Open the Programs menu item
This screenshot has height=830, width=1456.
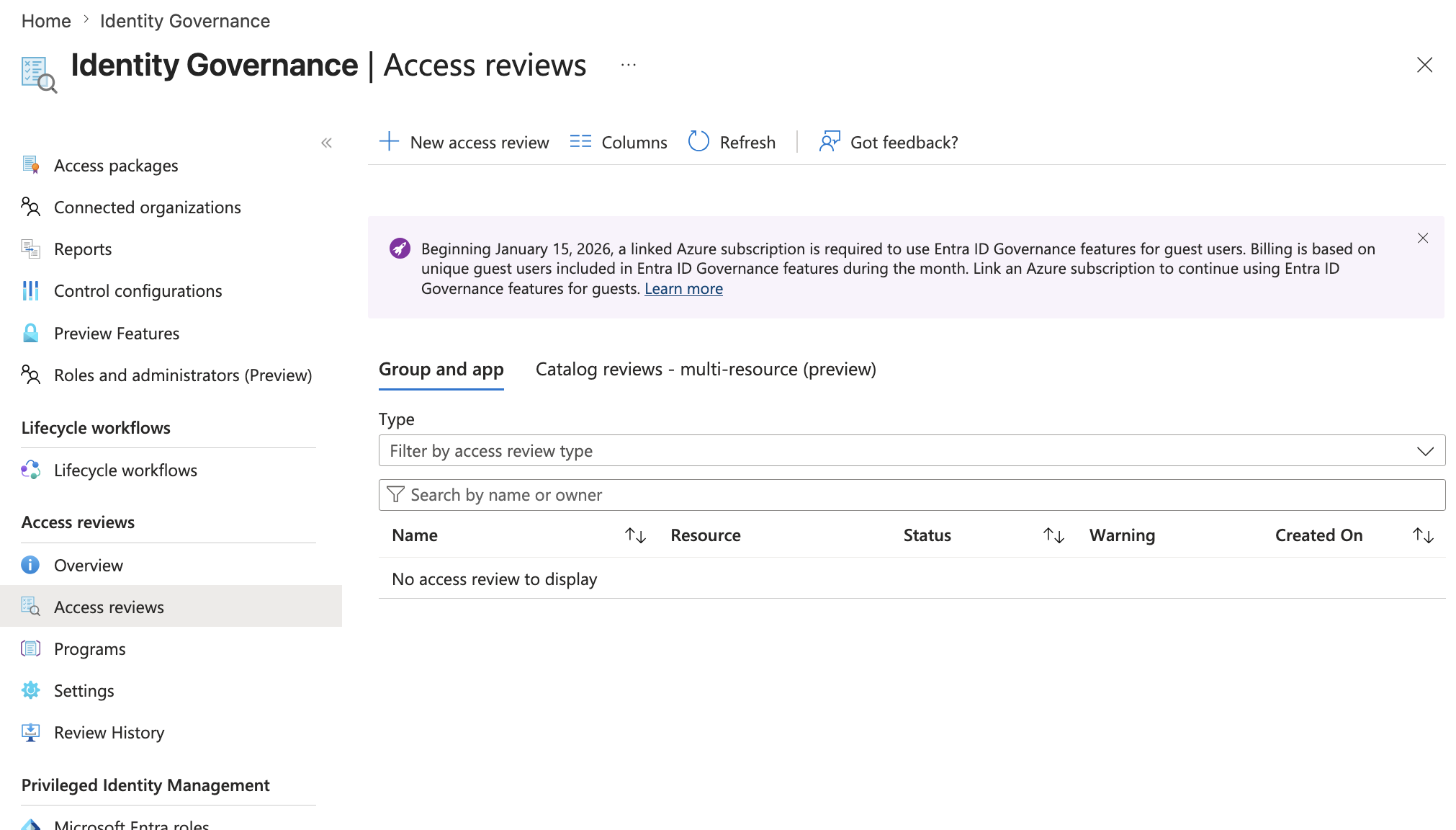tap(90, 648)
